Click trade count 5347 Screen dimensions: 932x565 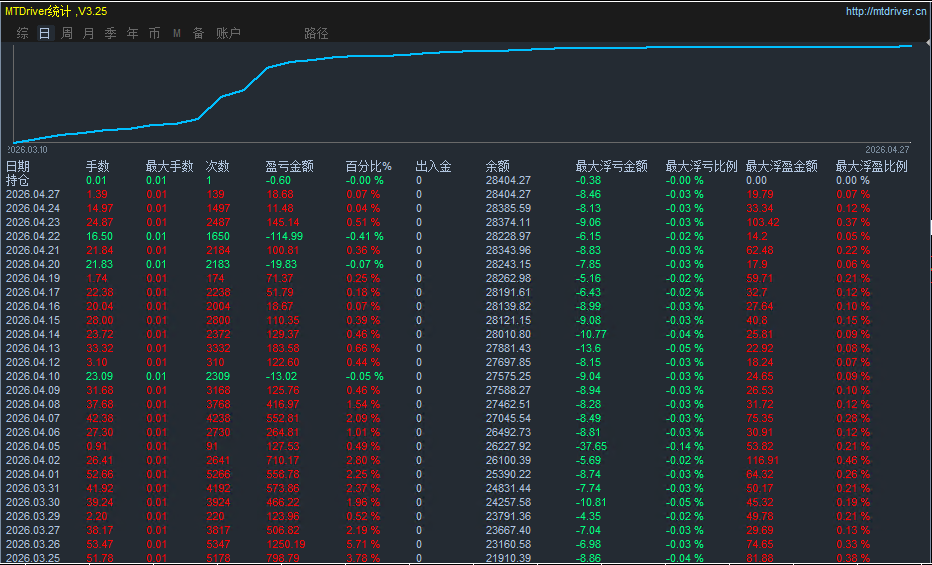pyautogui.click(x=218, y=544)
